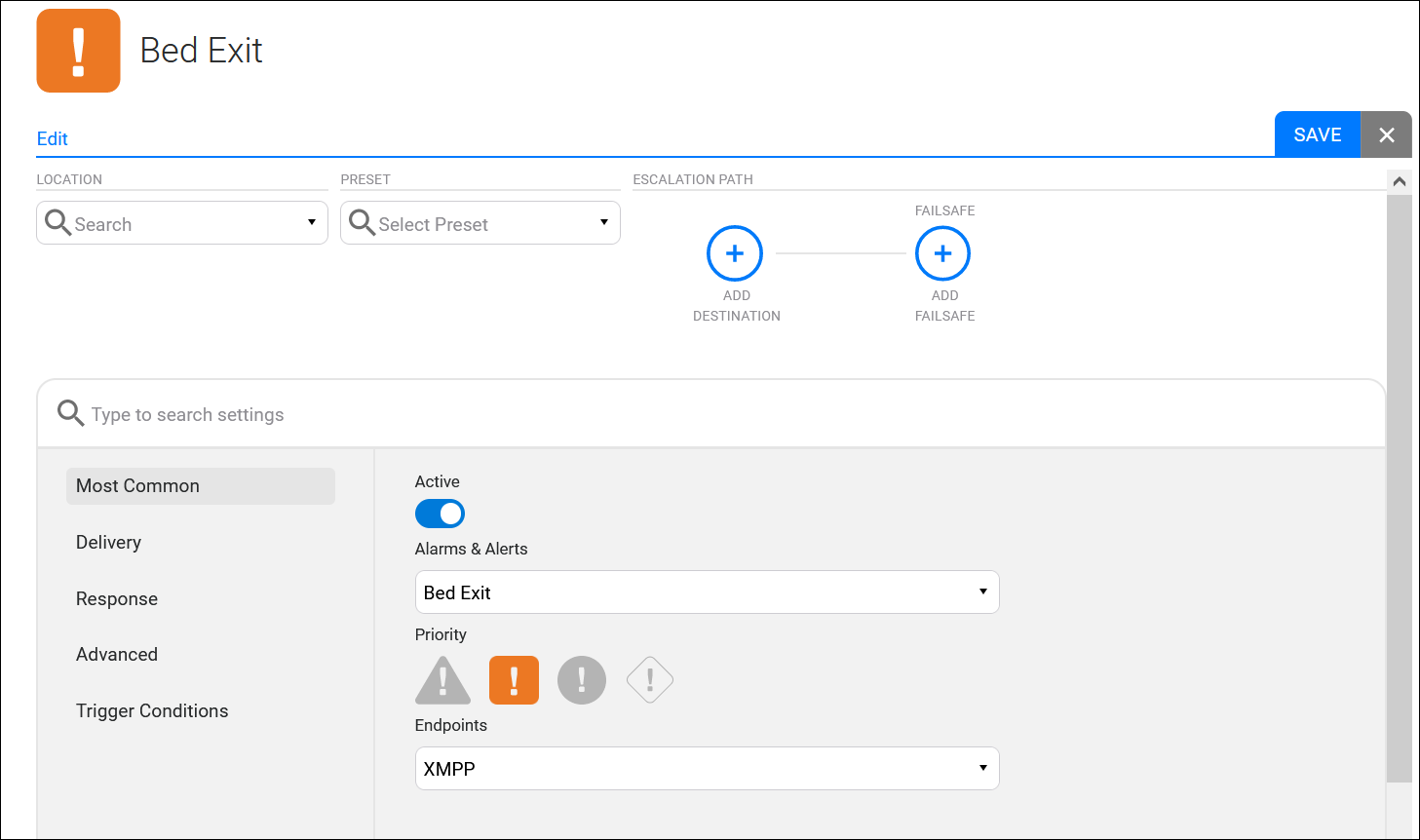Screen dimensions: 1420x840
Task: Select the diamond outline priority icon
Action: 650,680
